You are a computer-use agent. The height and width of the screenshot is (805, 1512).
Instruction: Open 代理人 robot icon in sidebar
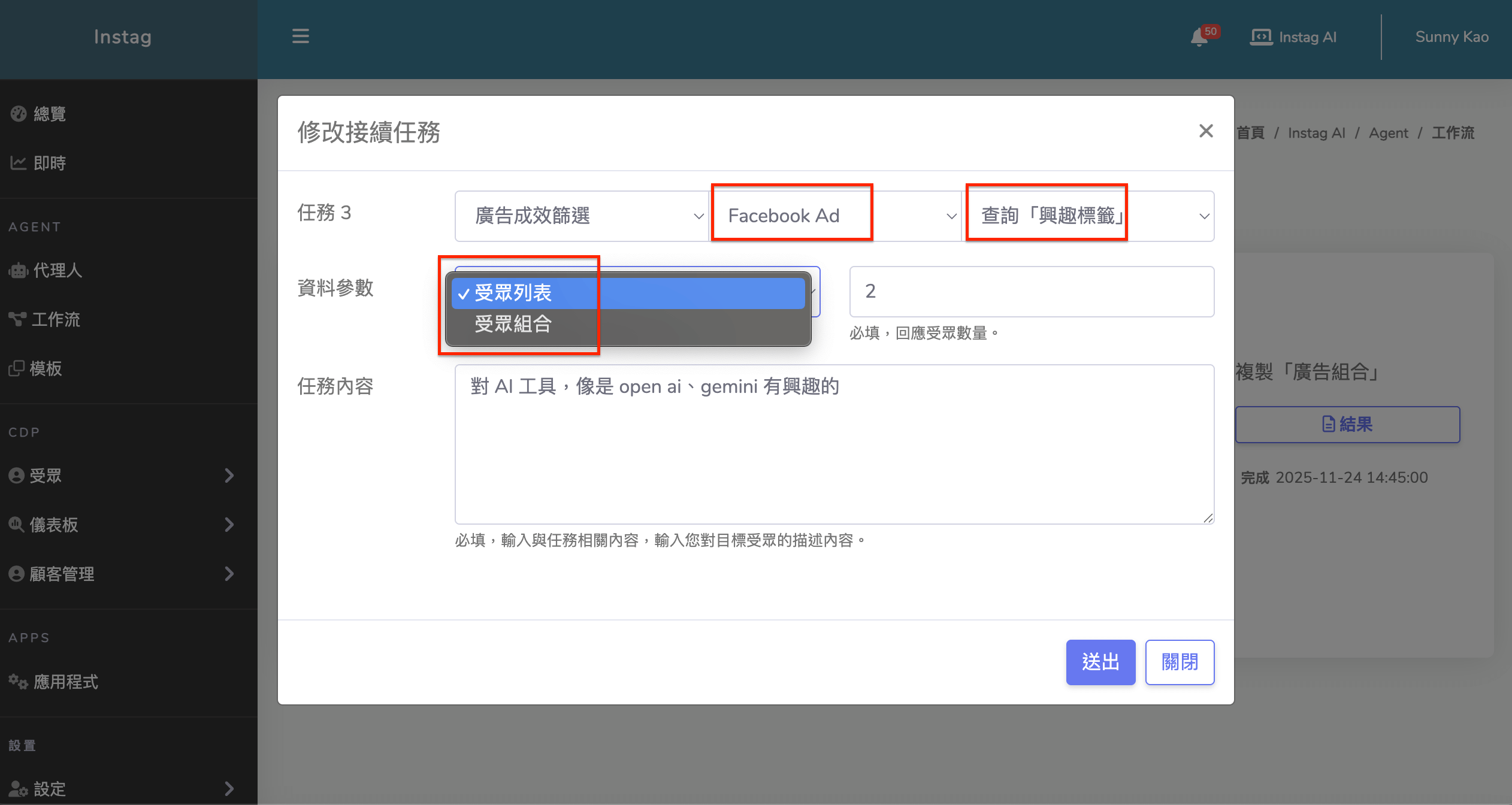(19, 270)
